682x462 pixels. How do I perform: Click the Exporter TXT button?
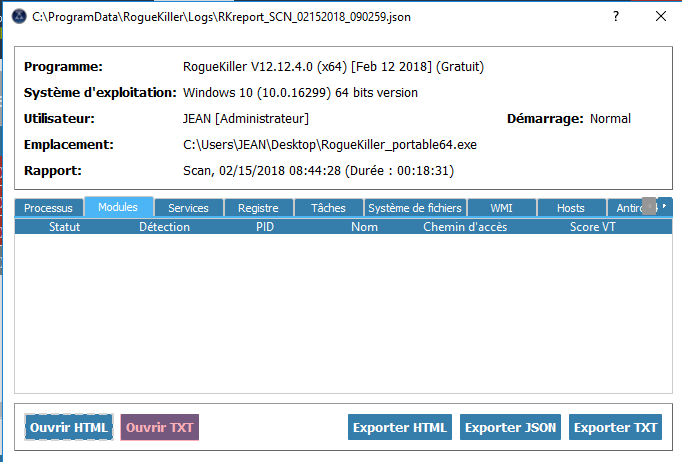[615, 427]
